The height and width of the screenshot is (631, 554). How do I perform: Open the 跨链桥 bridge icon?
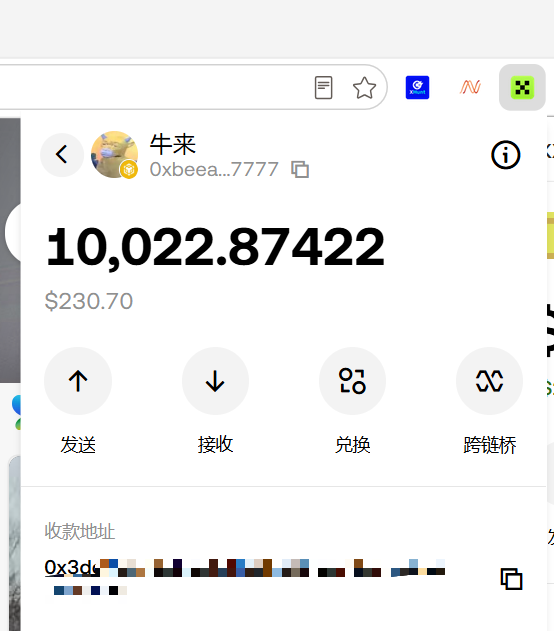pos(490,381)
